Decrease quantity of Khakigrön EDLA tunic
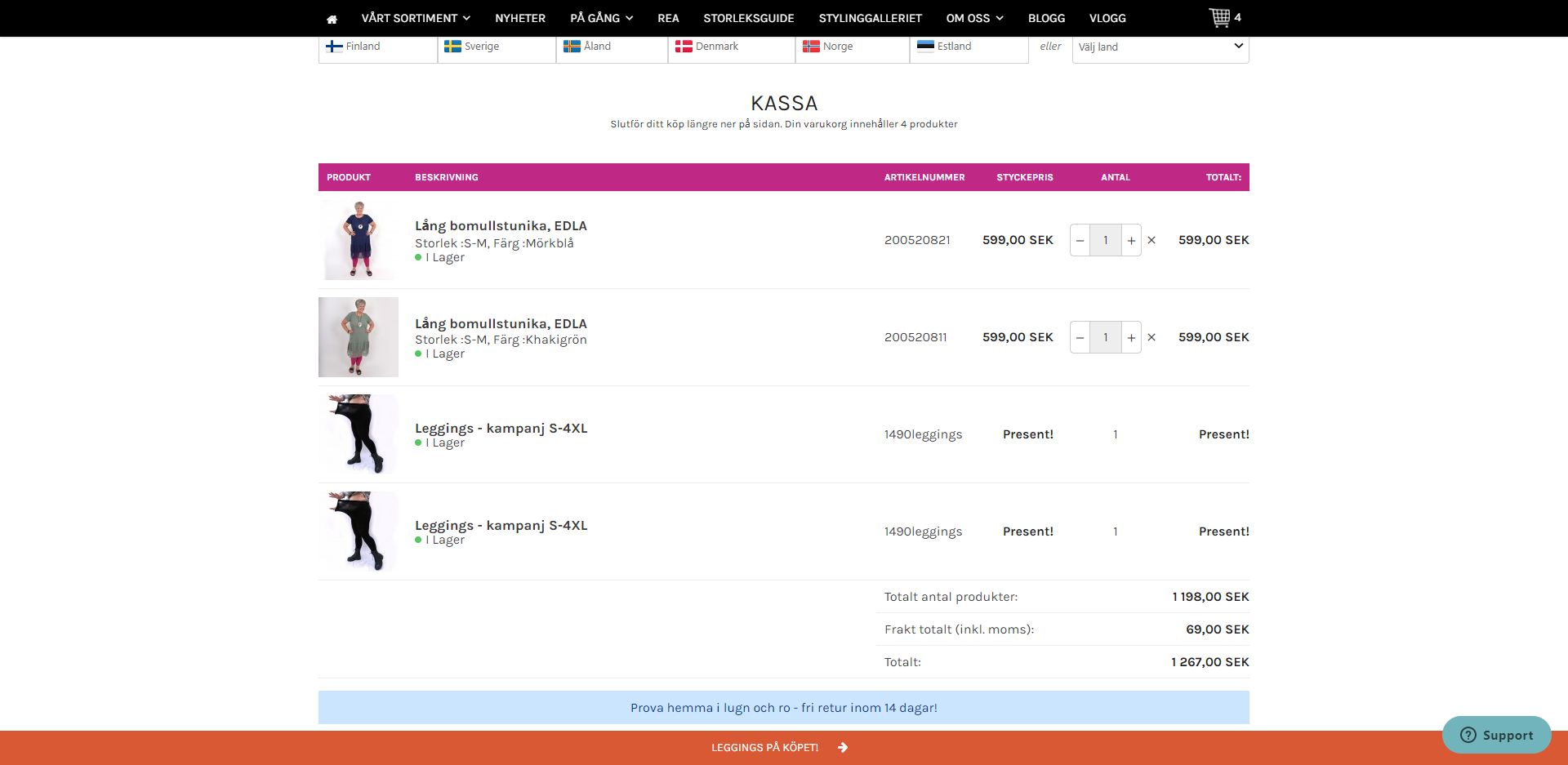The image size is (1568, 765). (x=1080, y=337)
